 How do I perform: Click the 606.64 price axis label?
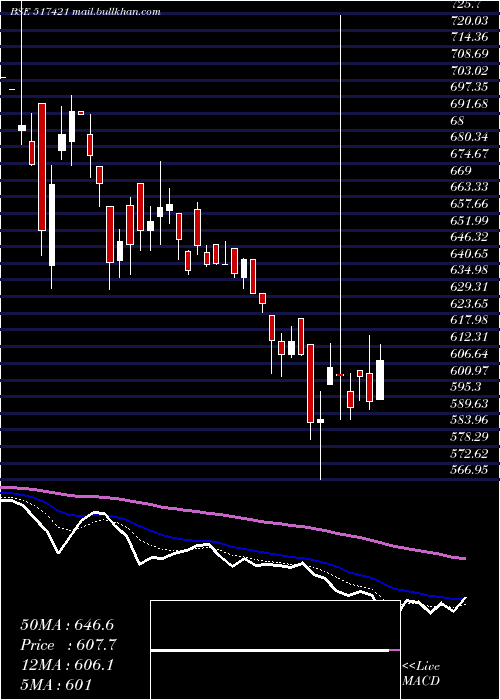pos(470,354)
